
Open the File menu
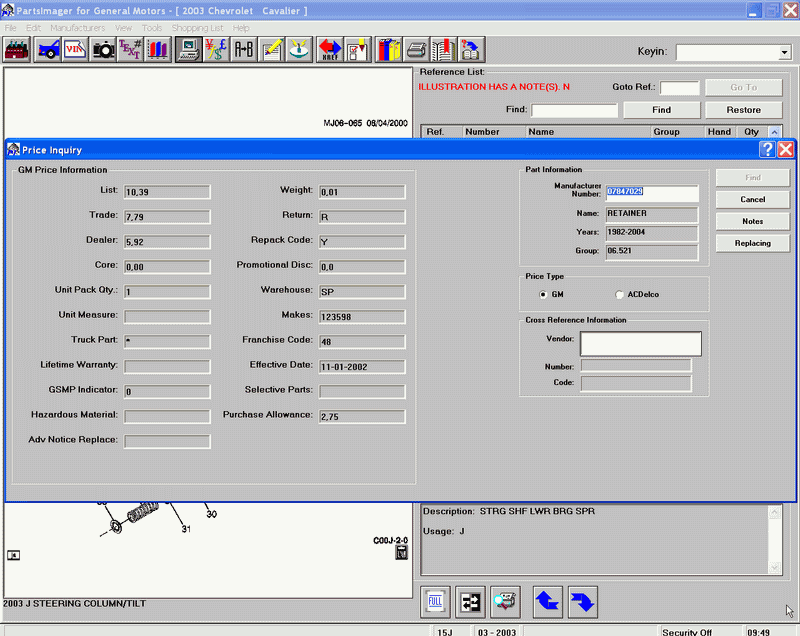pos(11,28)
